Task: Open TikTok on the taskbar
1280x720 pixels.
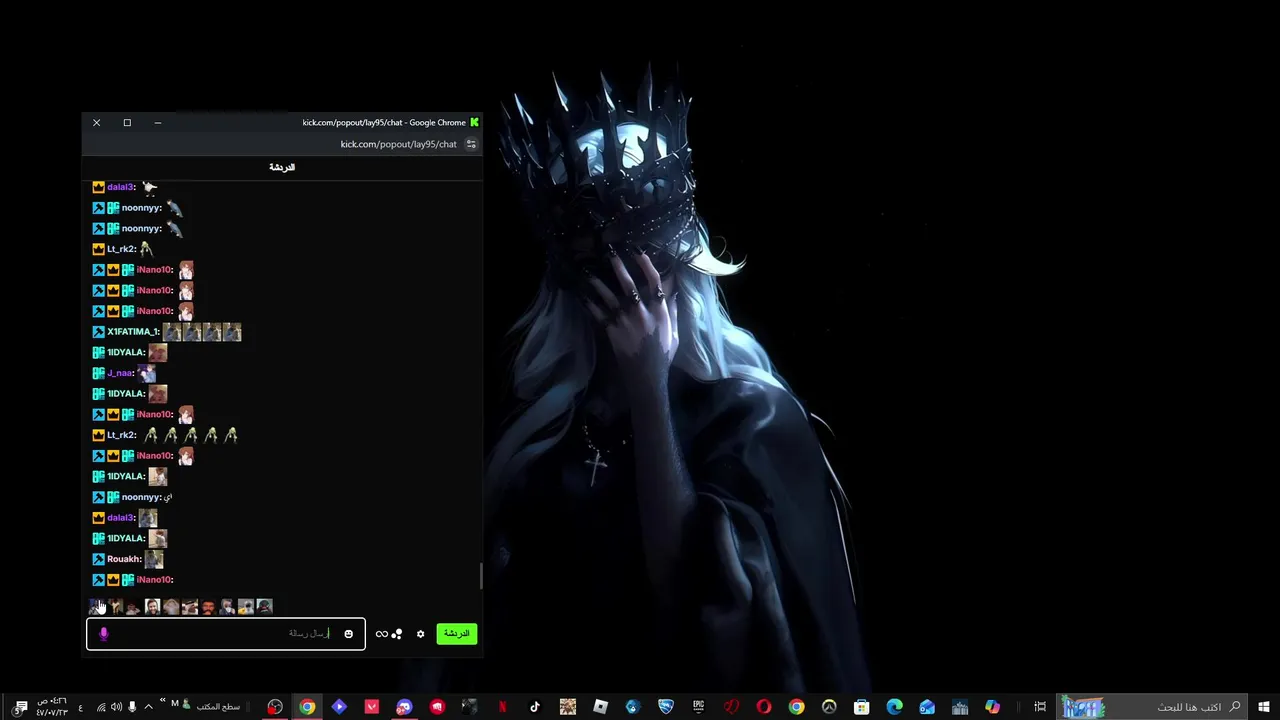Action: click(535, 707)
